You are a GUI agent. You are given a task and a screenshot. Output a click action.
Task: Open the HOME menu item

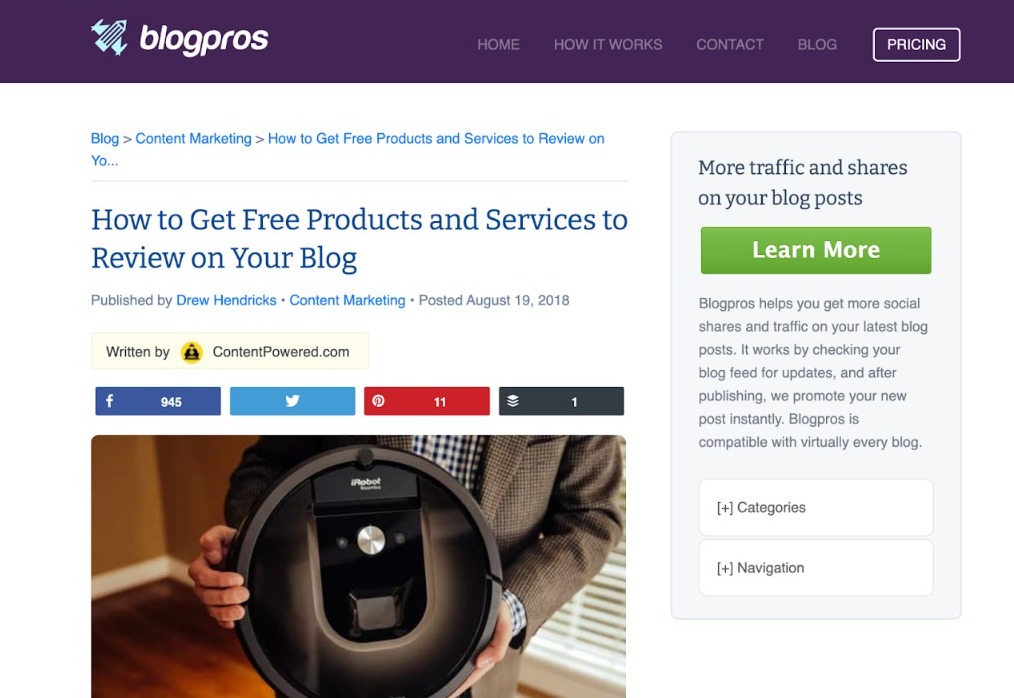(499, 45)
